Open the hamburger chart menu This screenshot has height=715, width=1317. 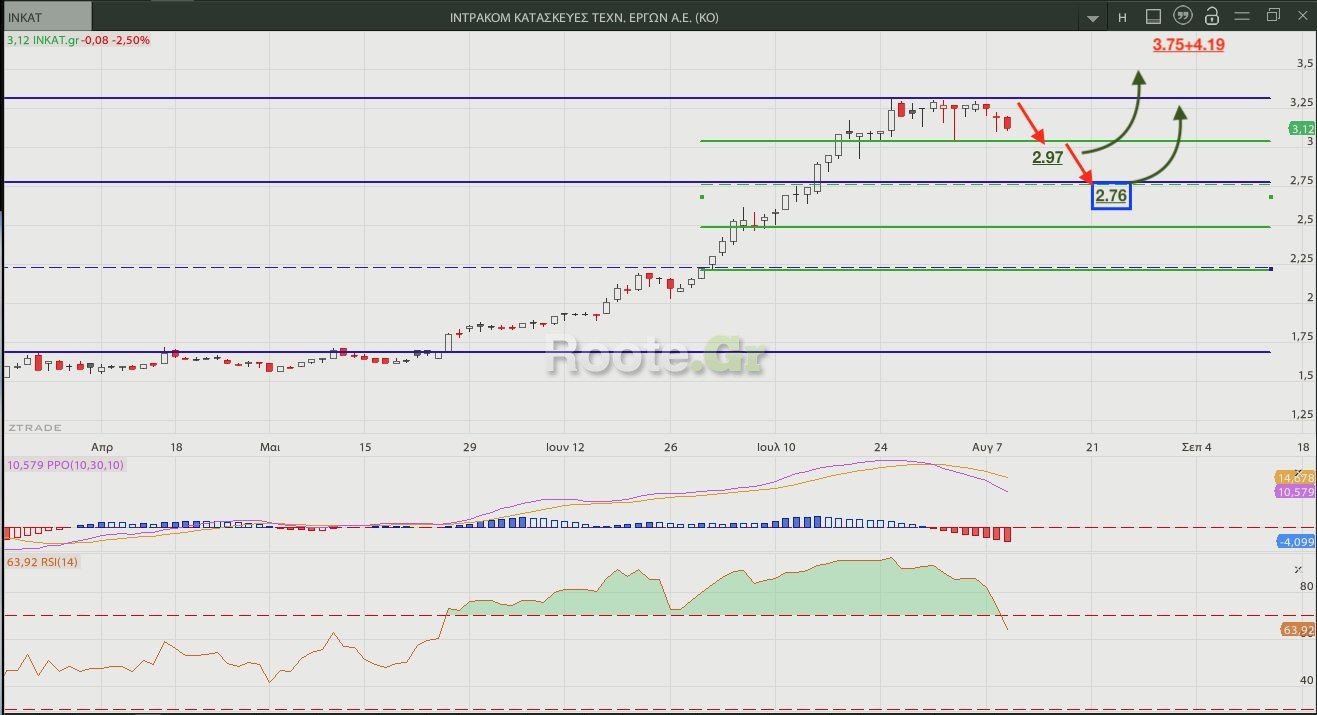1242,17
